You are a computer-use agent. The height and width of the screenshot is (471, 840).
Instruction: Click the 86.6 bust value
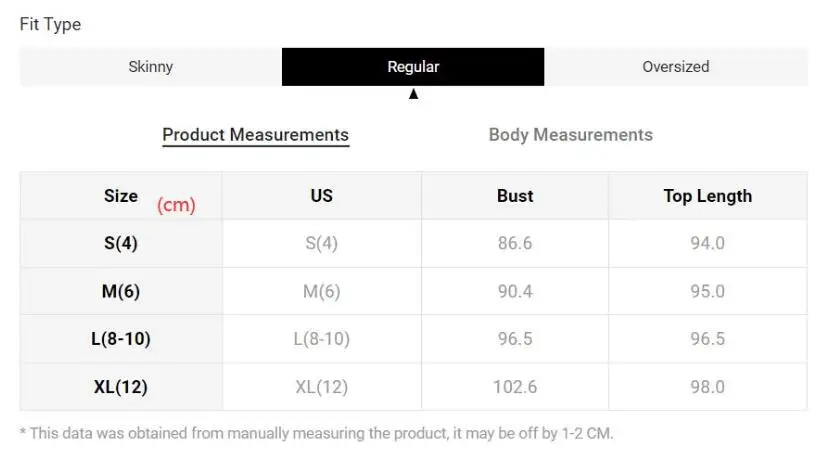(x=515, y=243)
